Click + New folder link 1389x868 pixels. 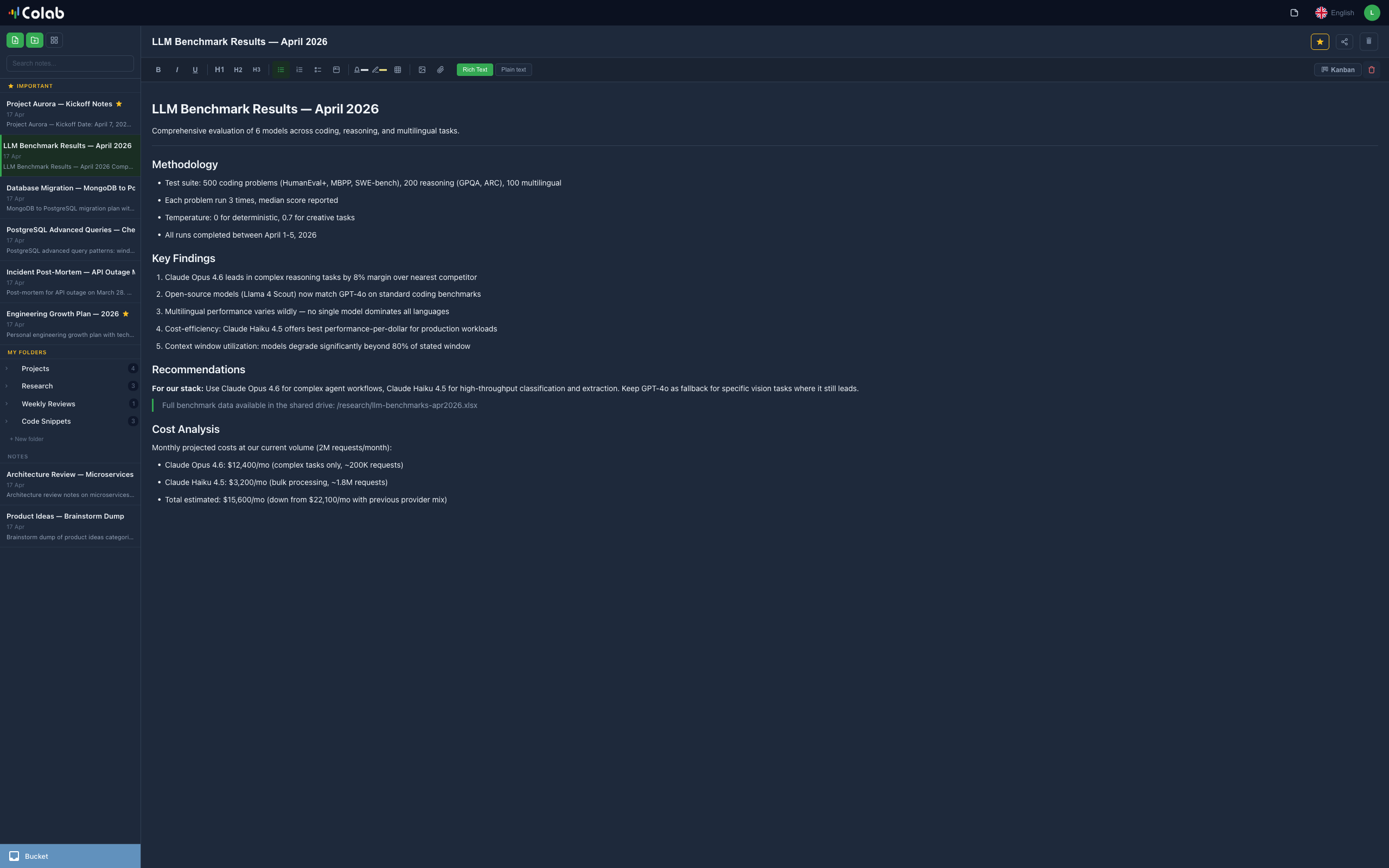coord(27,438)
